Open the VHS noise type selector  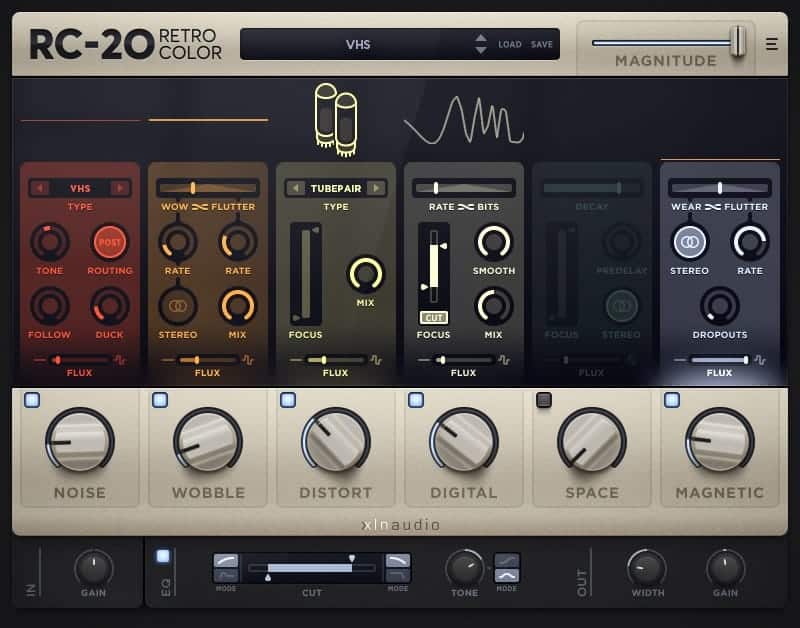[x=80, y=188]
